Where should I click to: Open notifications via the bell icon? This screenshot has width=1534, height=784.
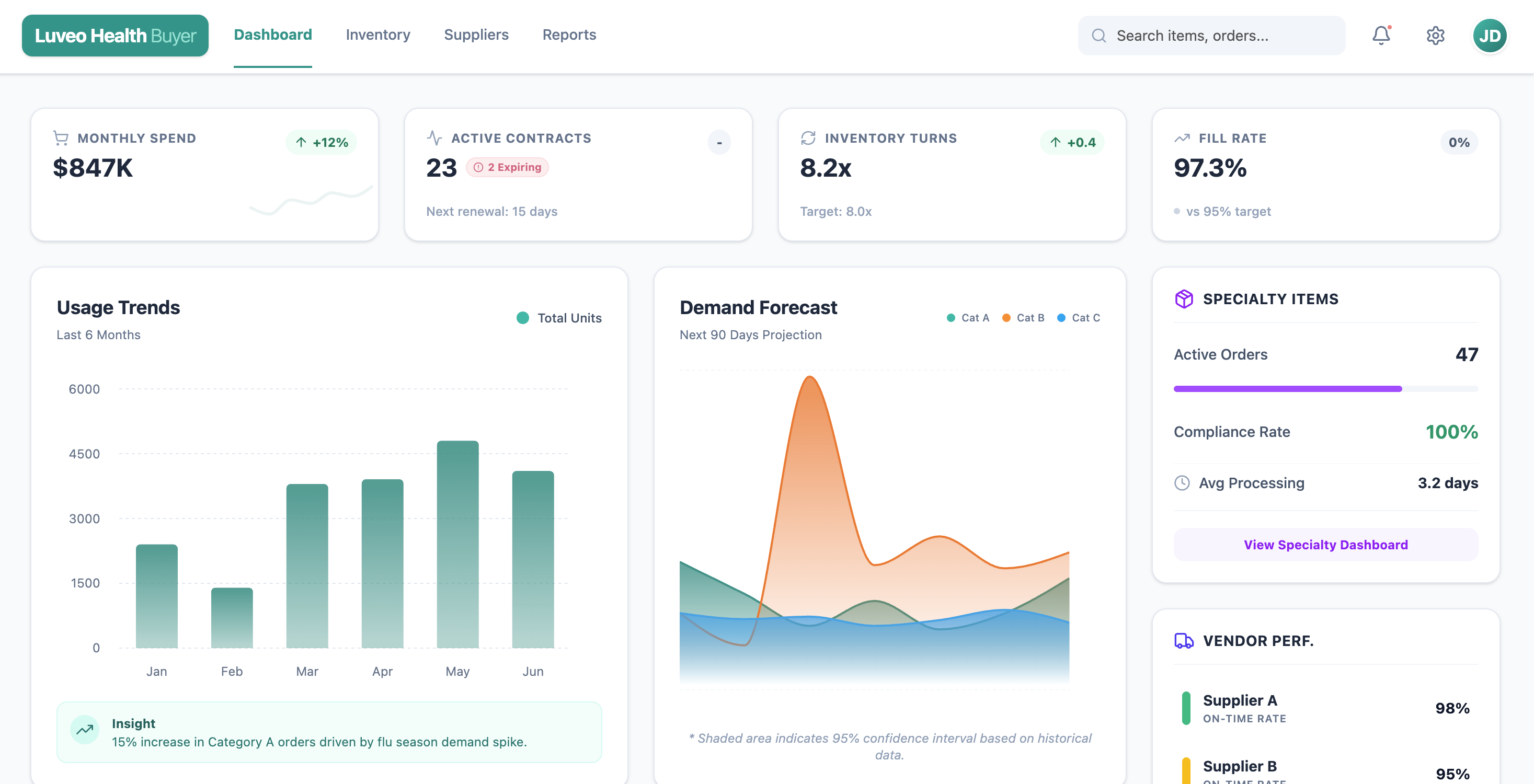[x=1381, y=35]
